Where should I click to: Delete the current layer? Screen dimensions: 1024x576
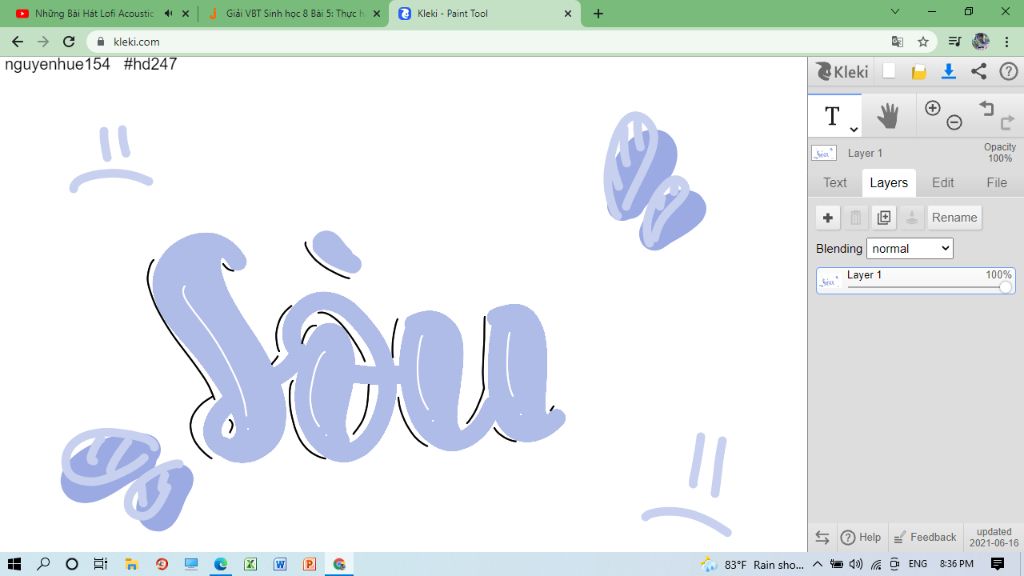coord(856,217)
